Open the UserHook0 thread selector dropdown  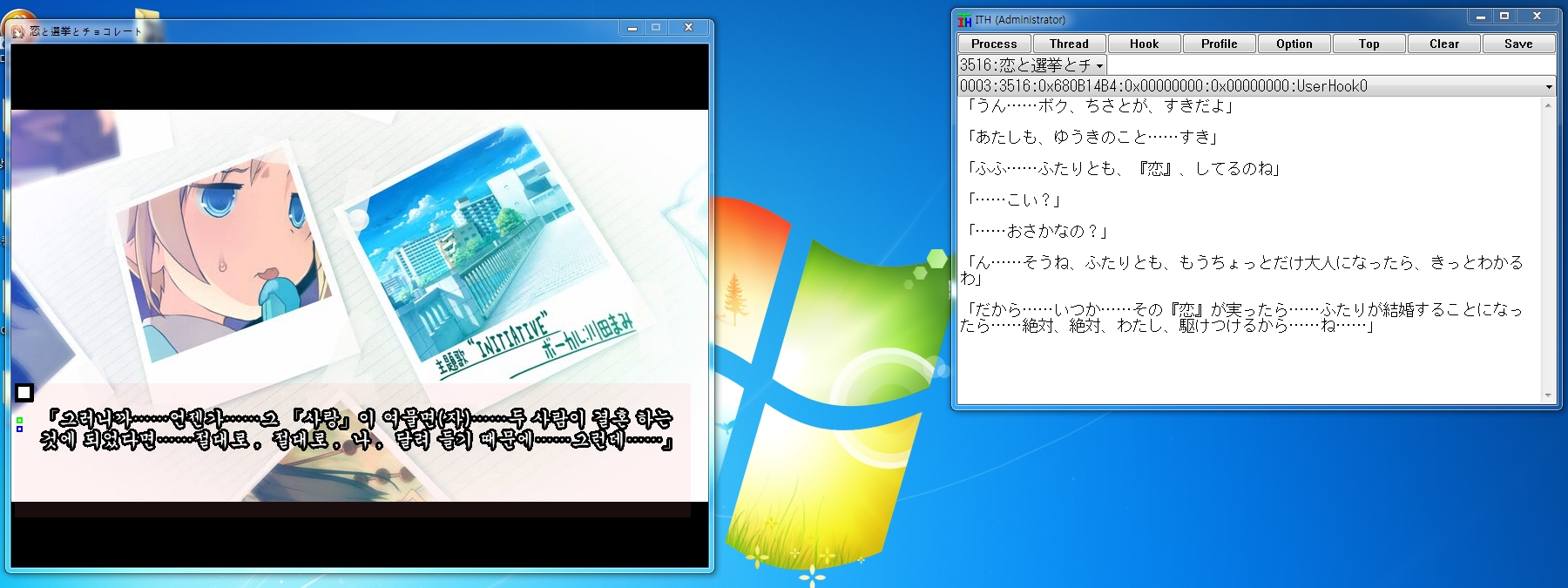[x=1548, y=86]
